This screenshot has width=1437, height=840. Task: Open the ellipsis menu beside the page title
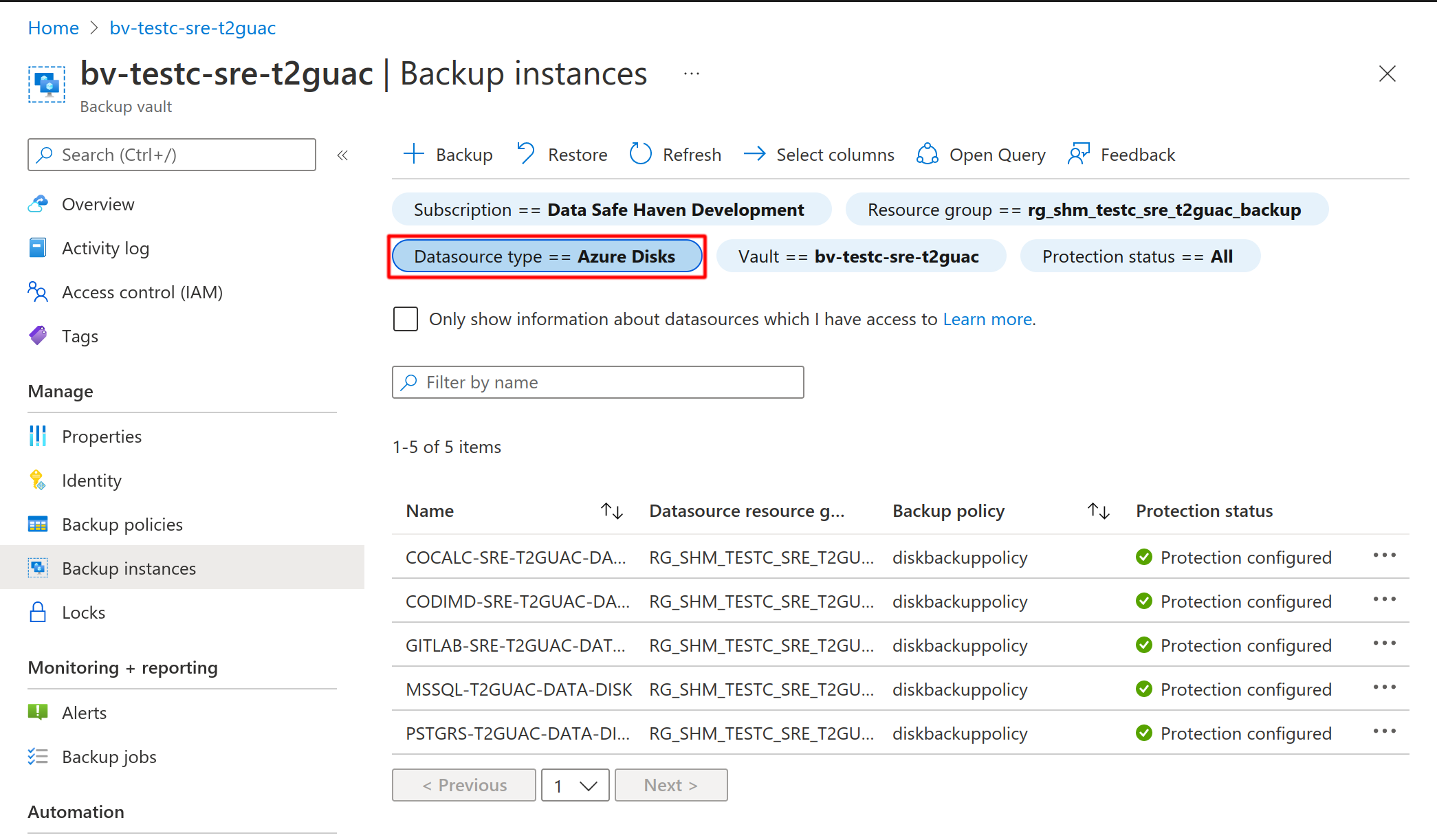(x=692, y=74)
